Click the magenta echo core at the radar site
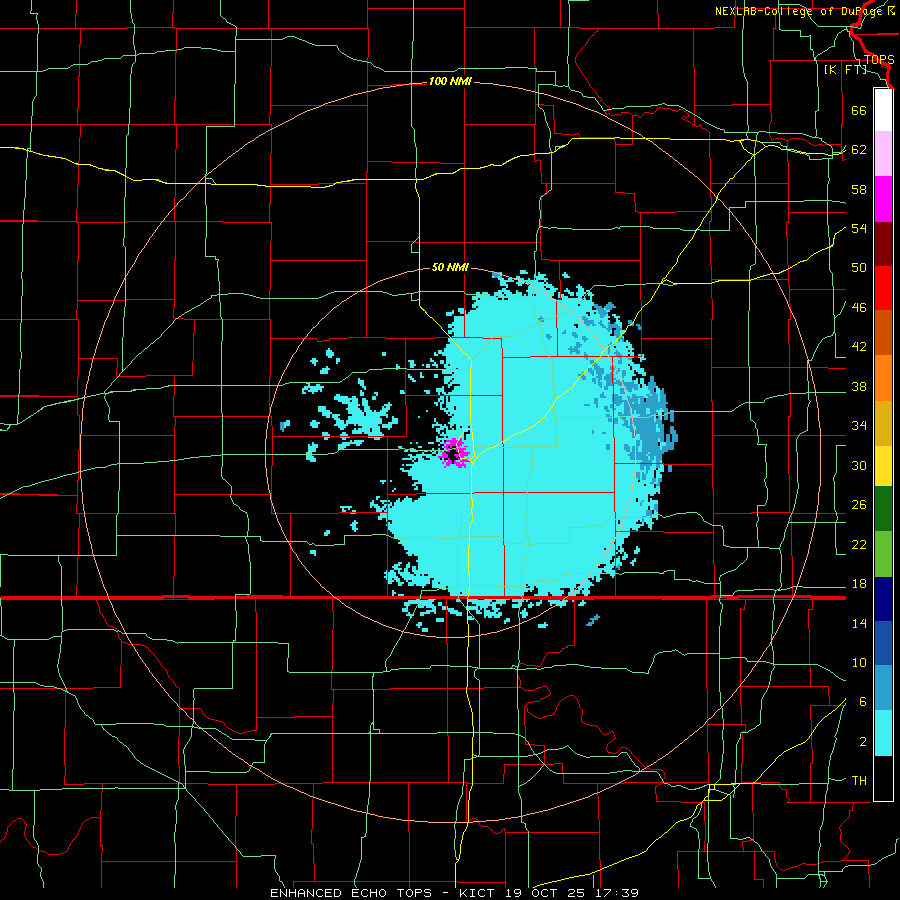The image size is (900, 900). click(x=453, y=452)
